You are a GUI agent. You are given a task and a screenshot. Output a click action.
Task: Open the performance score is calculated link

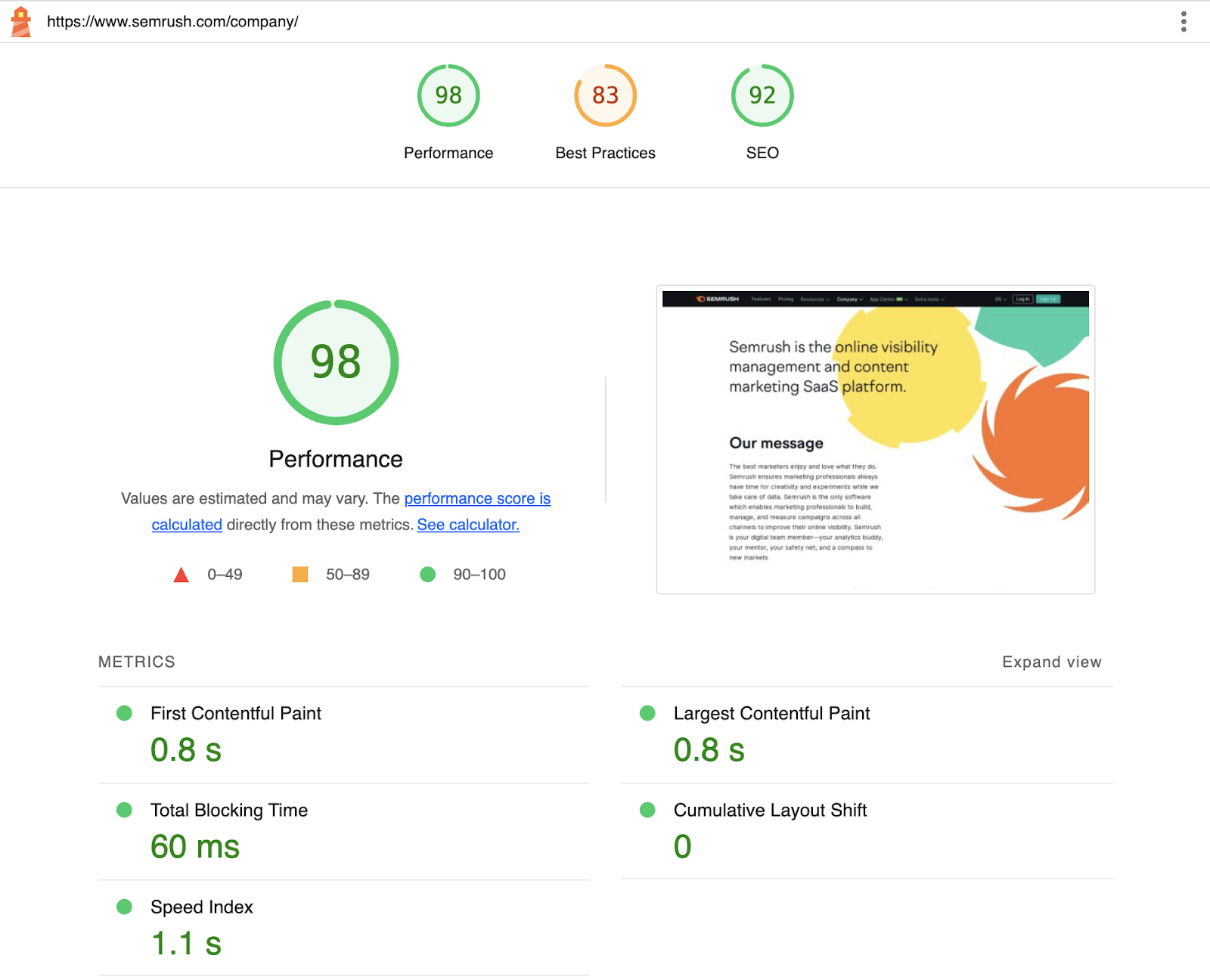coord(476,498)
